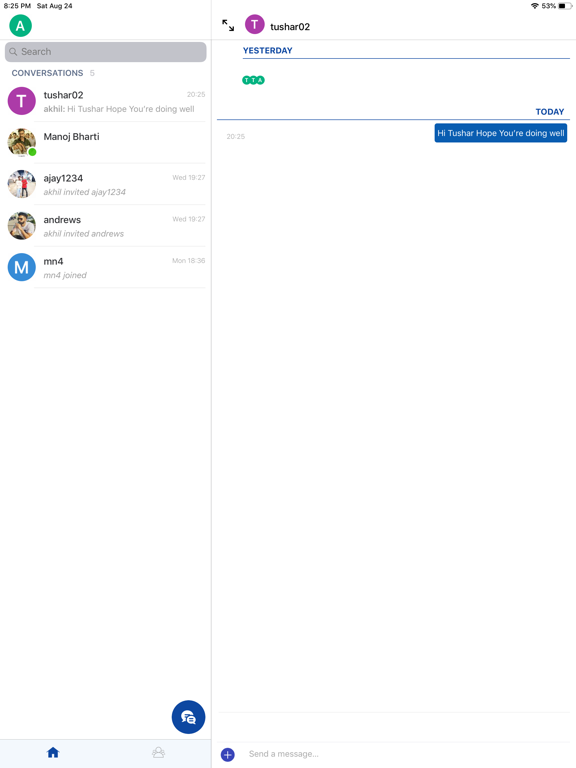Tap the 20:25 timestamp beside message
The image size is (576, 768).
coord(236,137)
